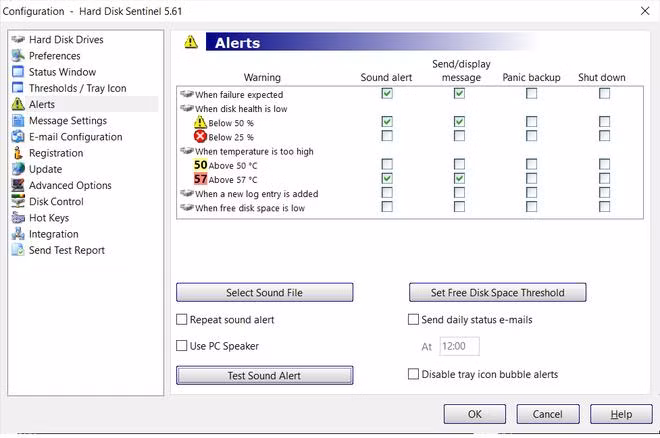Viewport: 660px width, 438px height.
Task: Click Set Free Disk Space Threshold
Action: 497,293
